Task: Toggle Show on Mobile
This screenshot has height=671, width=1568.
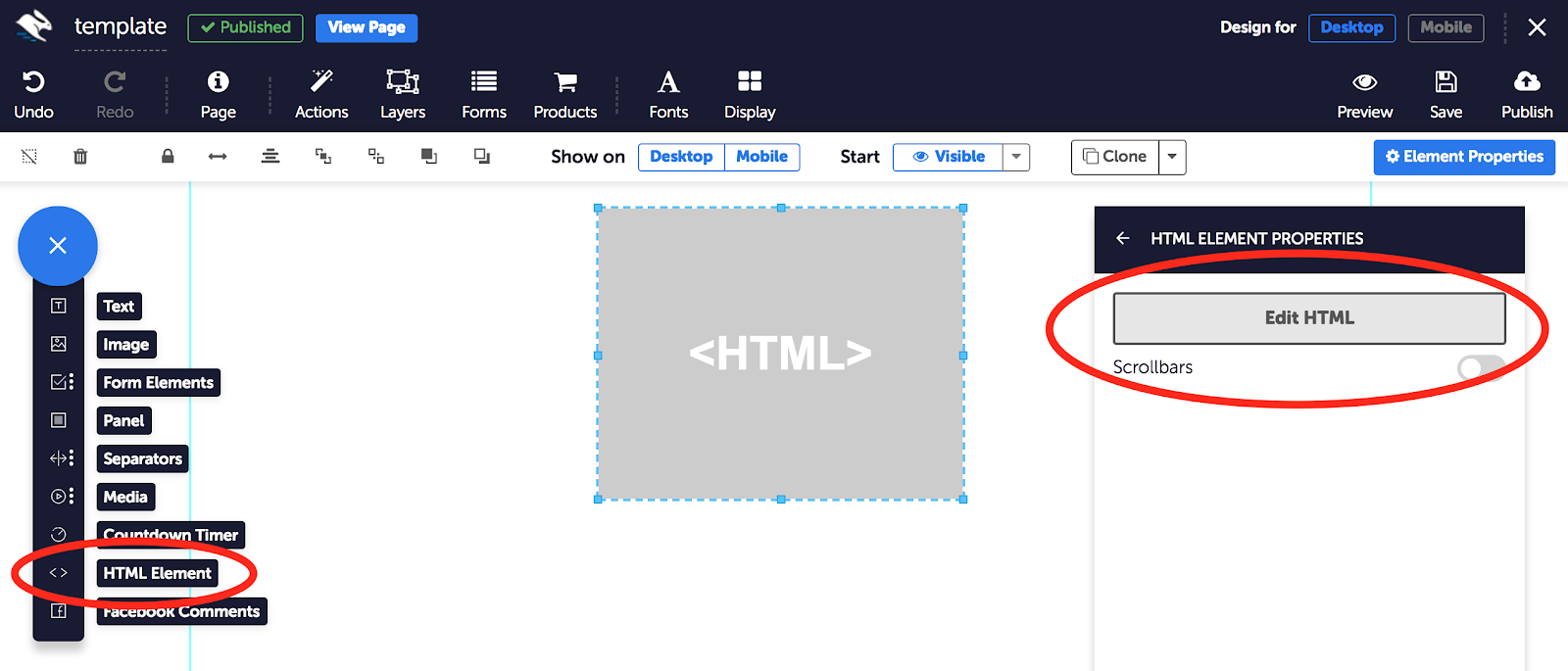Action: 762,157
